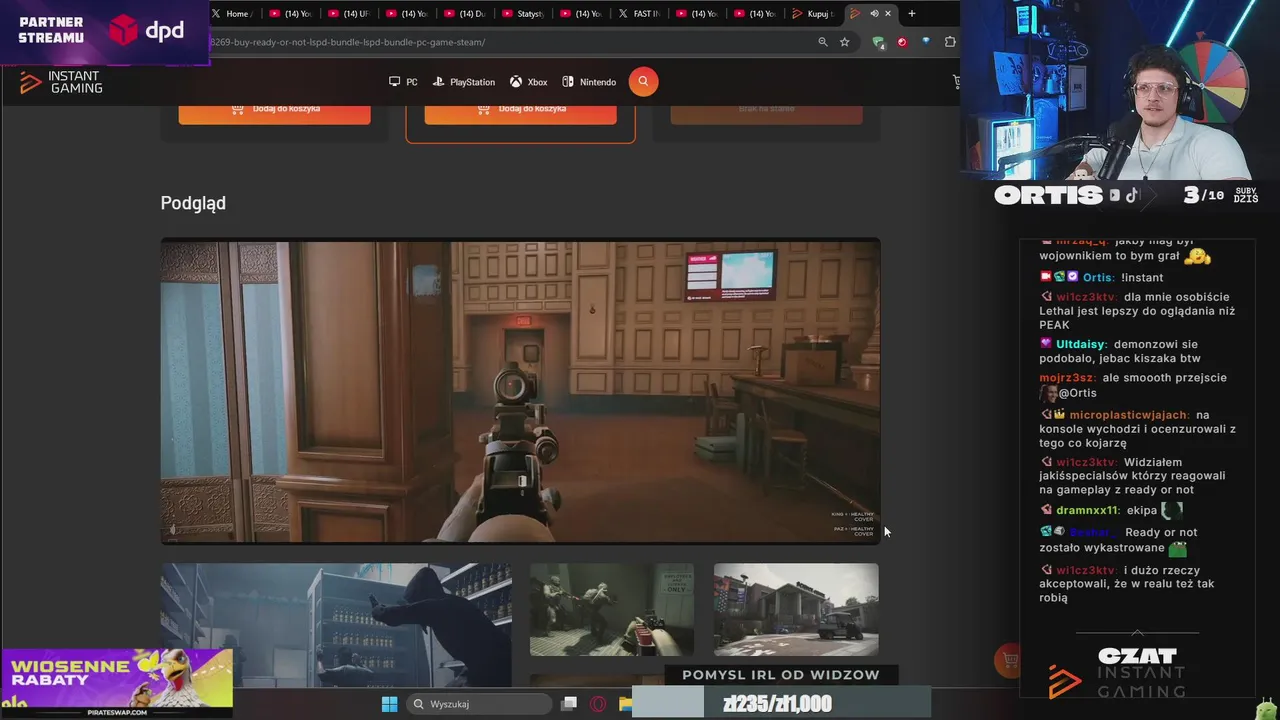Click the floating orange shopping cart icon

[x=1008, y=661]
